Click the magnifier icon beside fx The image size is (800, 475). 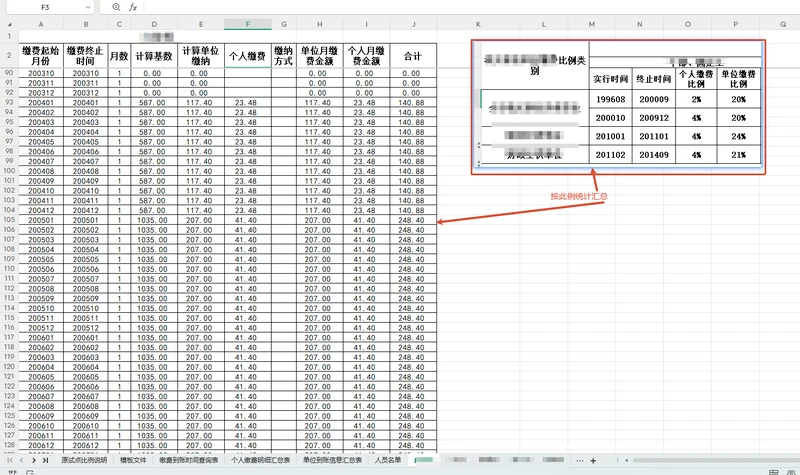(x=116, y=7)
